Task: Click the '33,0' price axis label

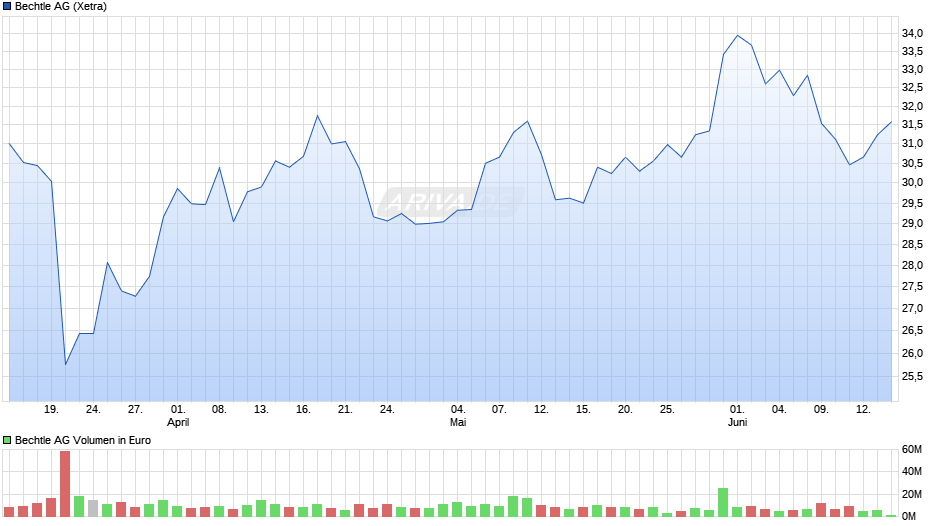Action: point(912,70)
